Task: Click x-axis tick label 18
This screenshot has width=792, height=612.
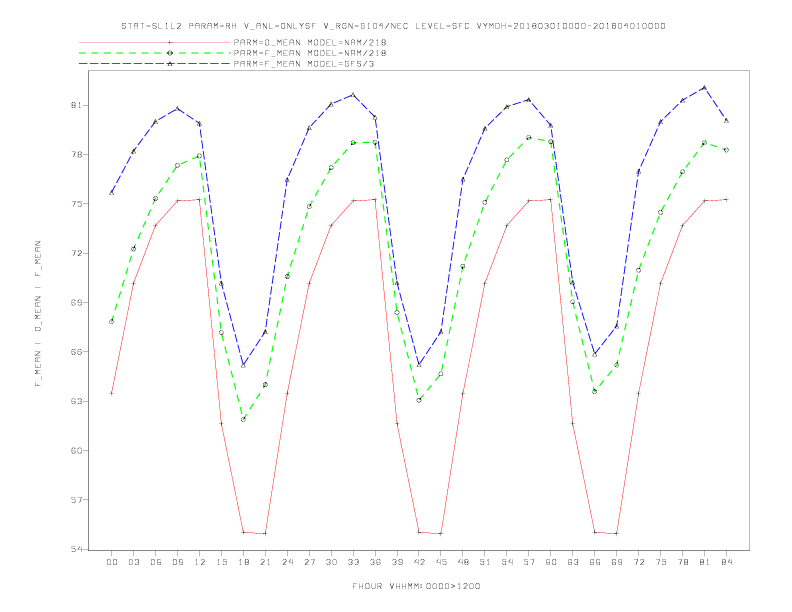Action: pyautogui.click(x=243, y=562)
